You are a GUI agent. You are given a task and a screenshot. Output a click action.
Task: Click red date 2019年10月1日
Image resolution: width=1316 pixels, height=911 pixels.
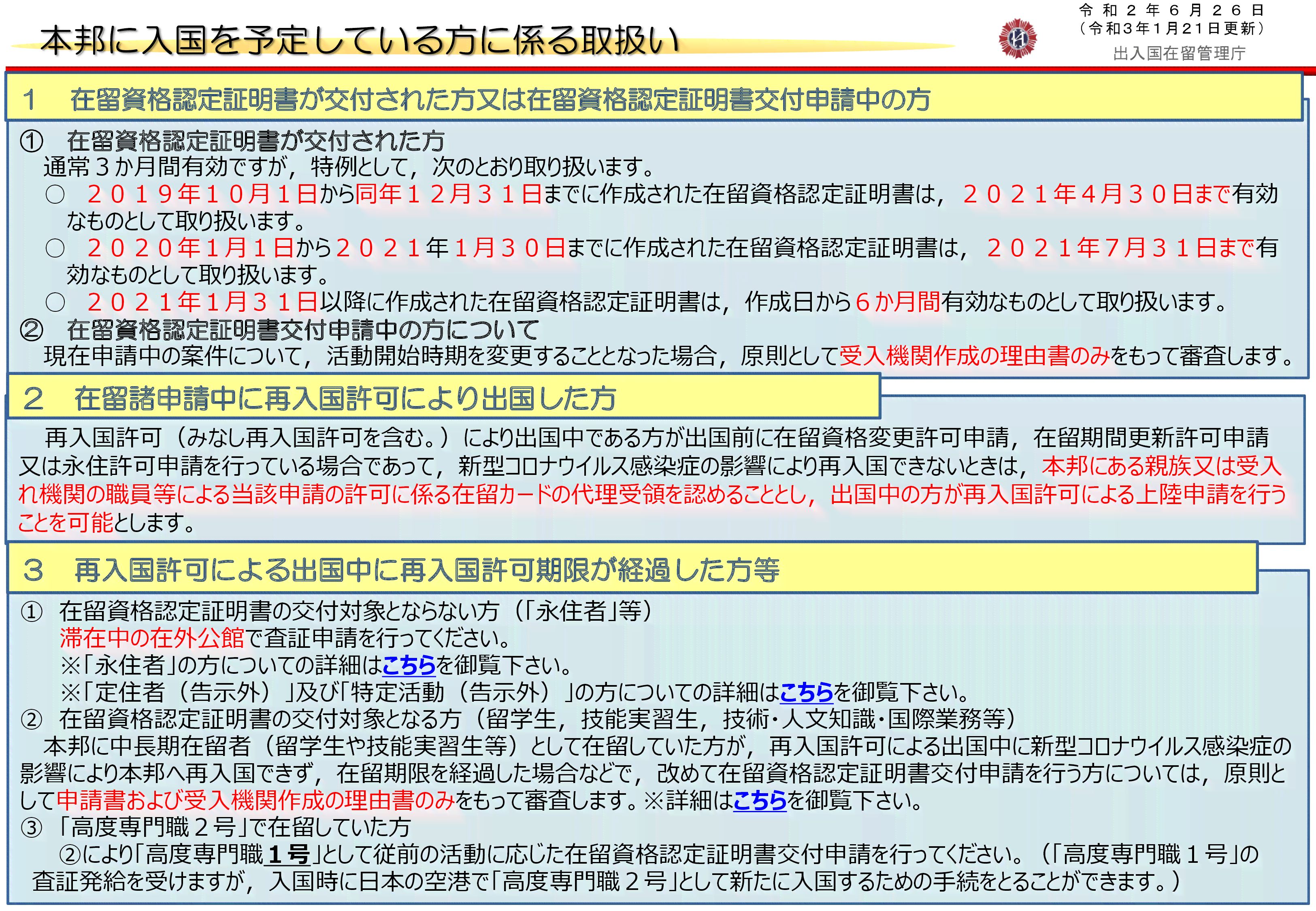202,194
